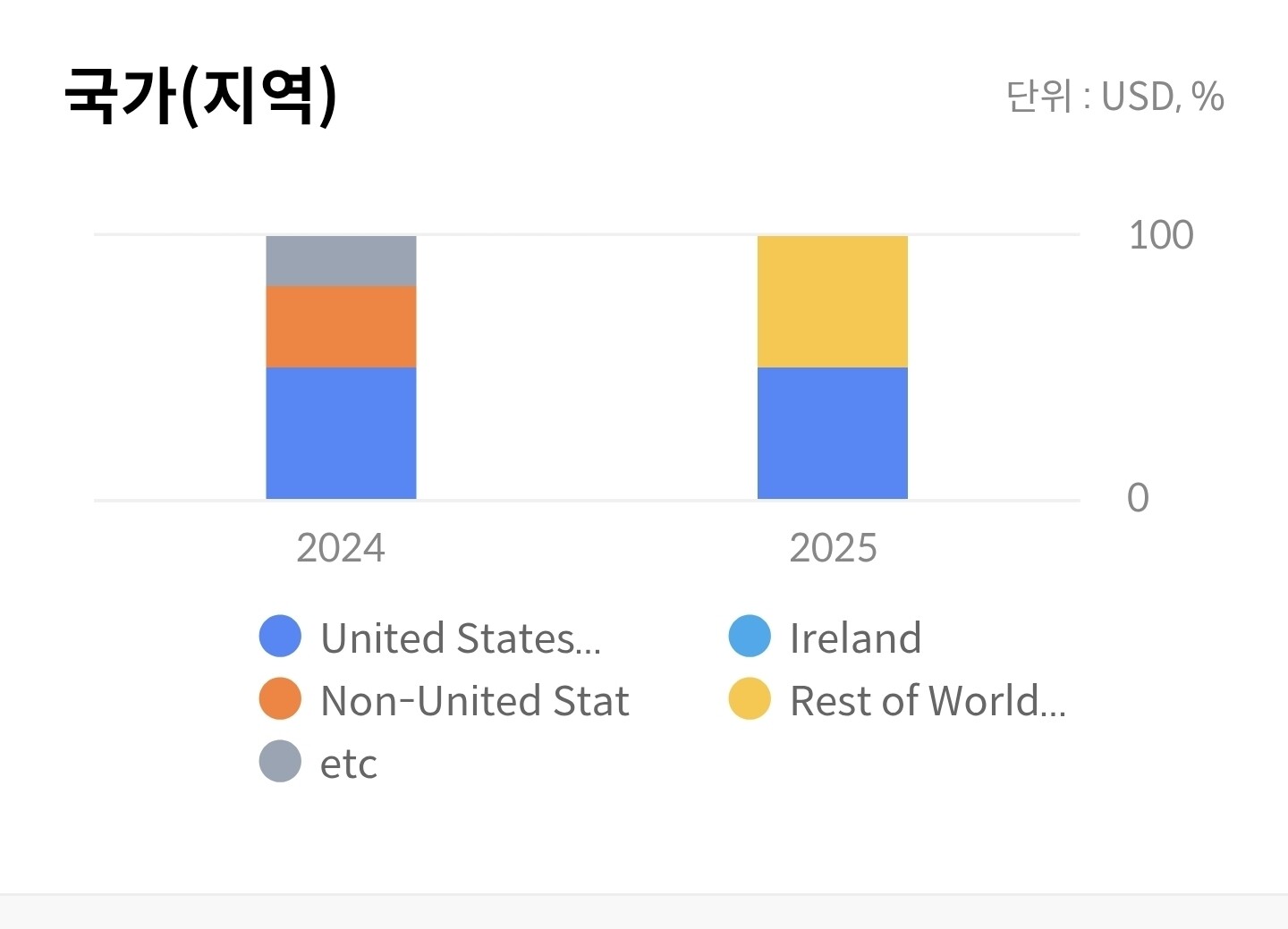This screenshot has height=929, width=1288.
Task: Click the Rest of World legend label
Action: (x=928, y=700)
